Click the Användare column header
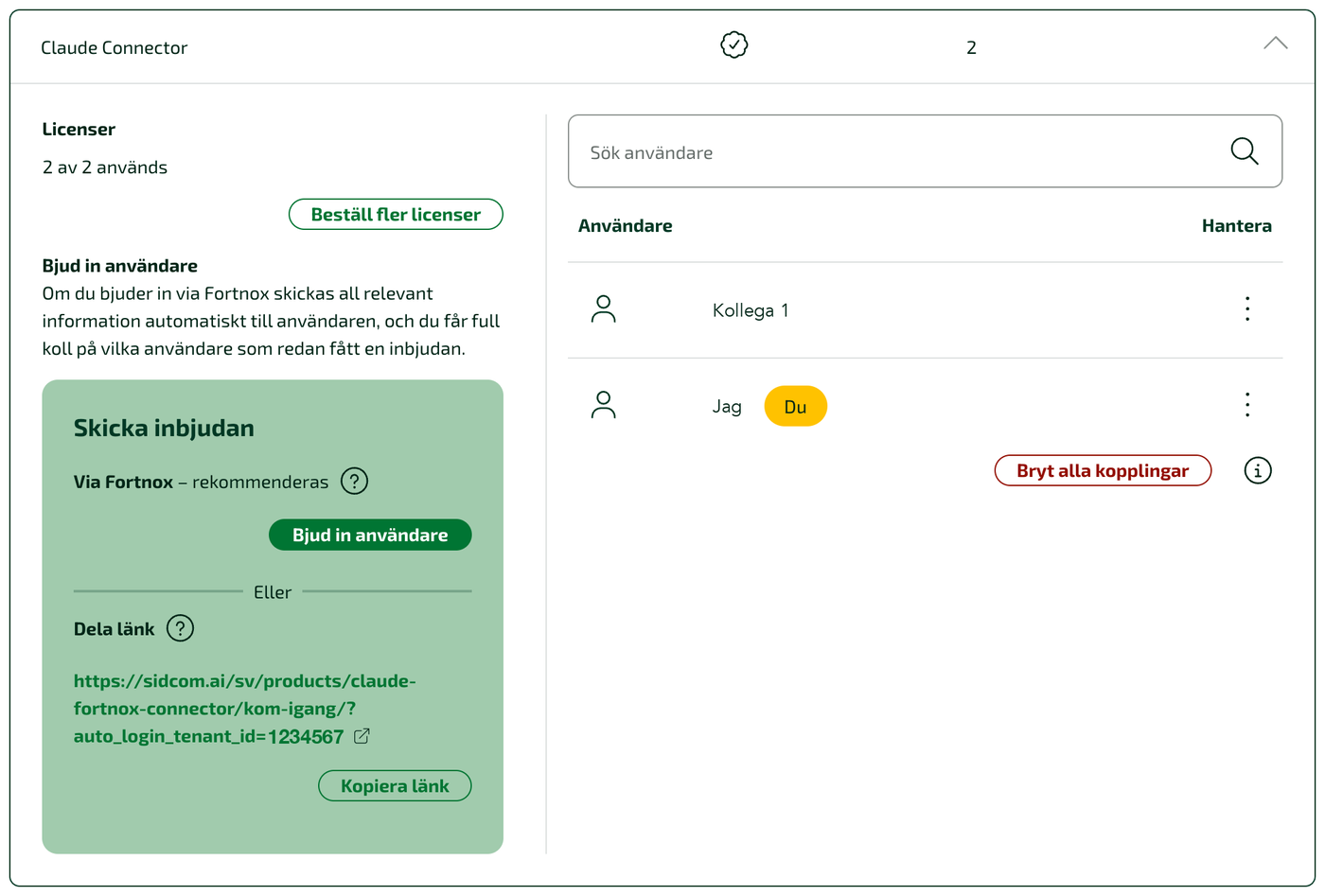The height and width of the screenshot is (896, 1325). [625, 225]
